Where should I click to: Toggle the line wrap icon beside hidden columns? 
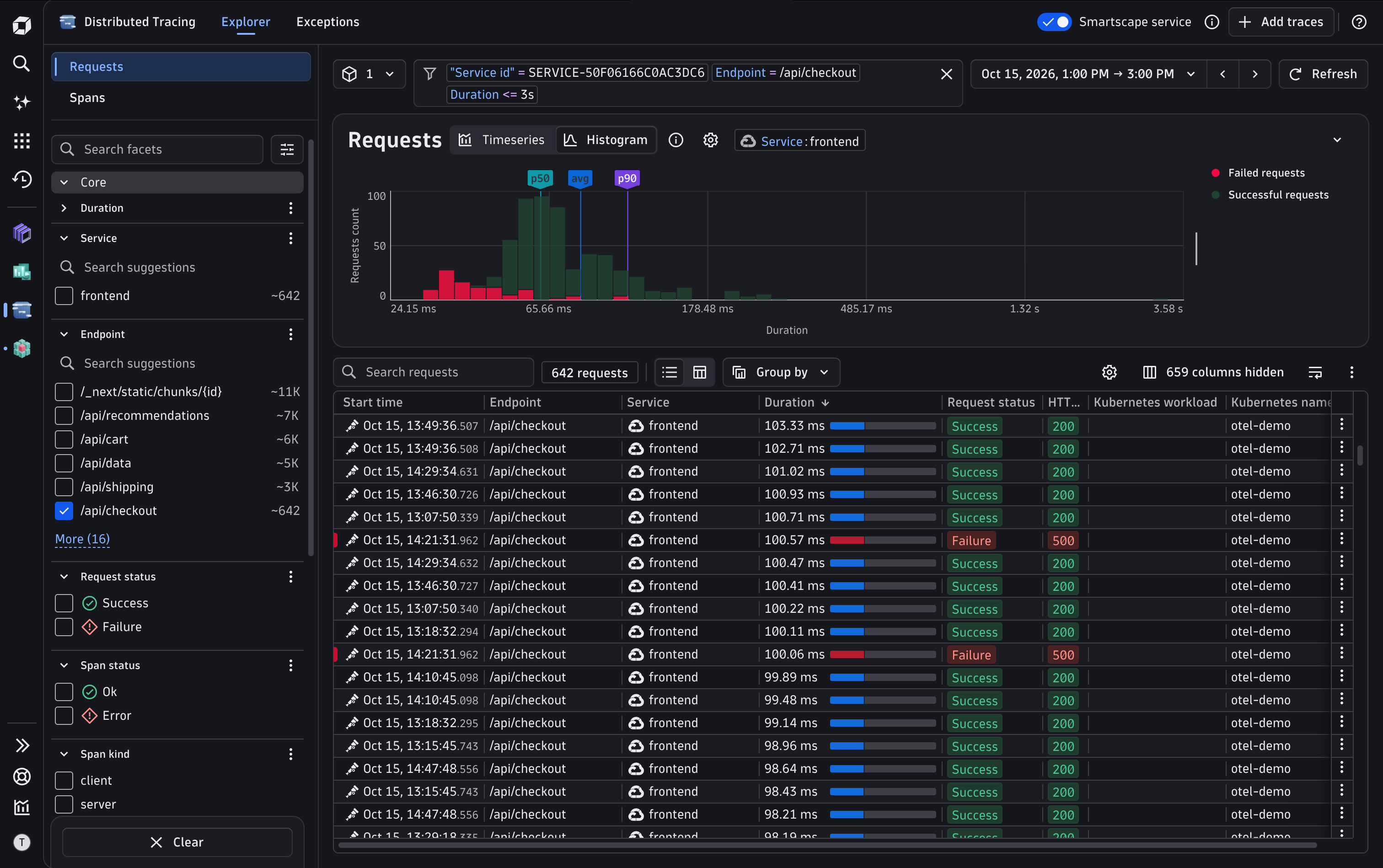1315,372
